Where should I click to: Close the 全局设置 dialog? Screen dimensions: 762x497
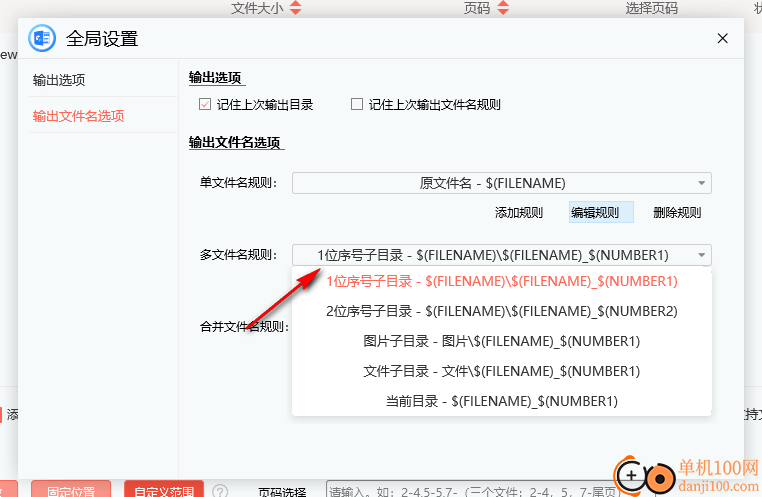coord(722,38)
